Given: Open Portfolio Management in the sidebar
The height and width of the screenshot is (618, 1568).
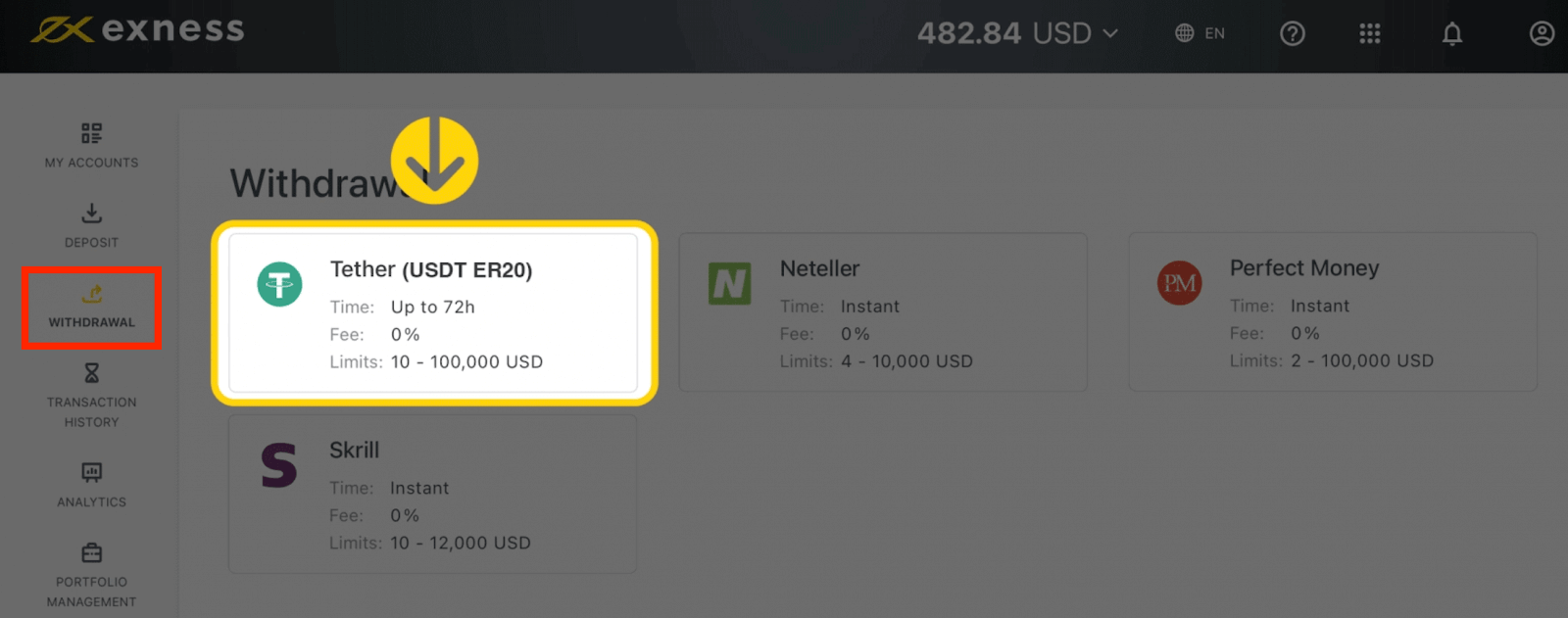Looking at the screenshot, I should click(x=91, y=574).
